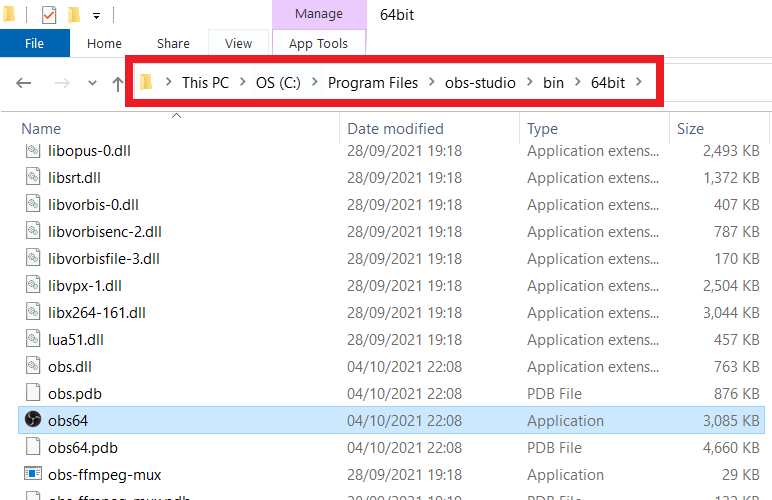
Task: Click the folder icon in address bar
Action: point(146,82)
